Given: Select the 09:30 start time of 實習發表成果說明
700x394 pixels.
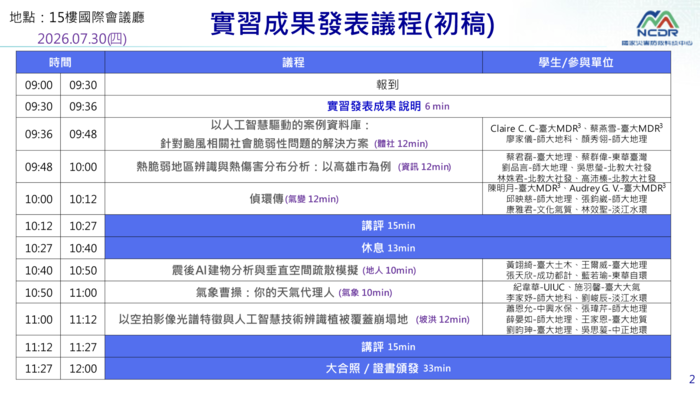Looking at the screenshot, I should click(38, 107).
